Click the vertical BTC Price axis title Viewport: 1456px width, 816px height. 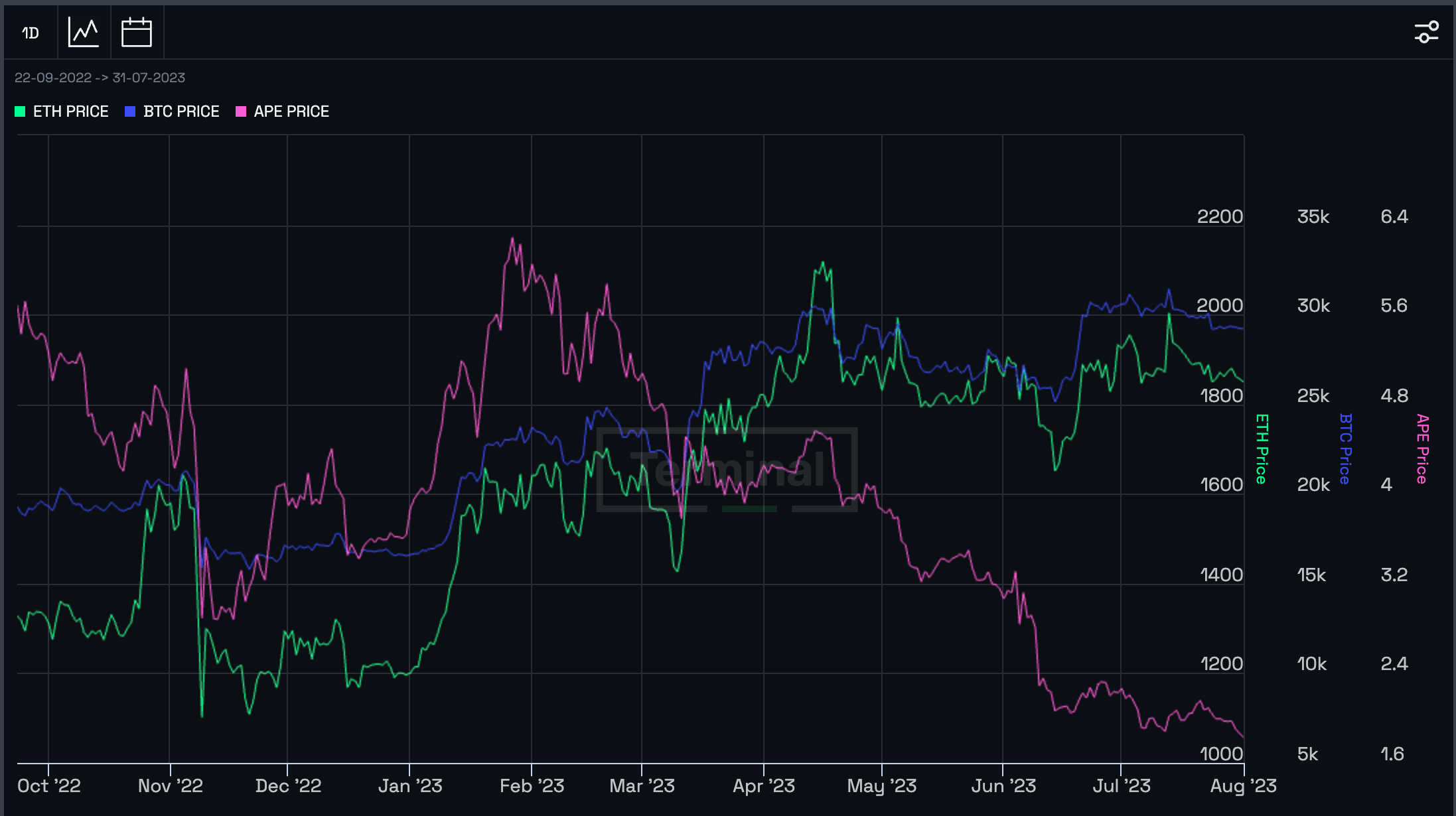pos(1345,449)
